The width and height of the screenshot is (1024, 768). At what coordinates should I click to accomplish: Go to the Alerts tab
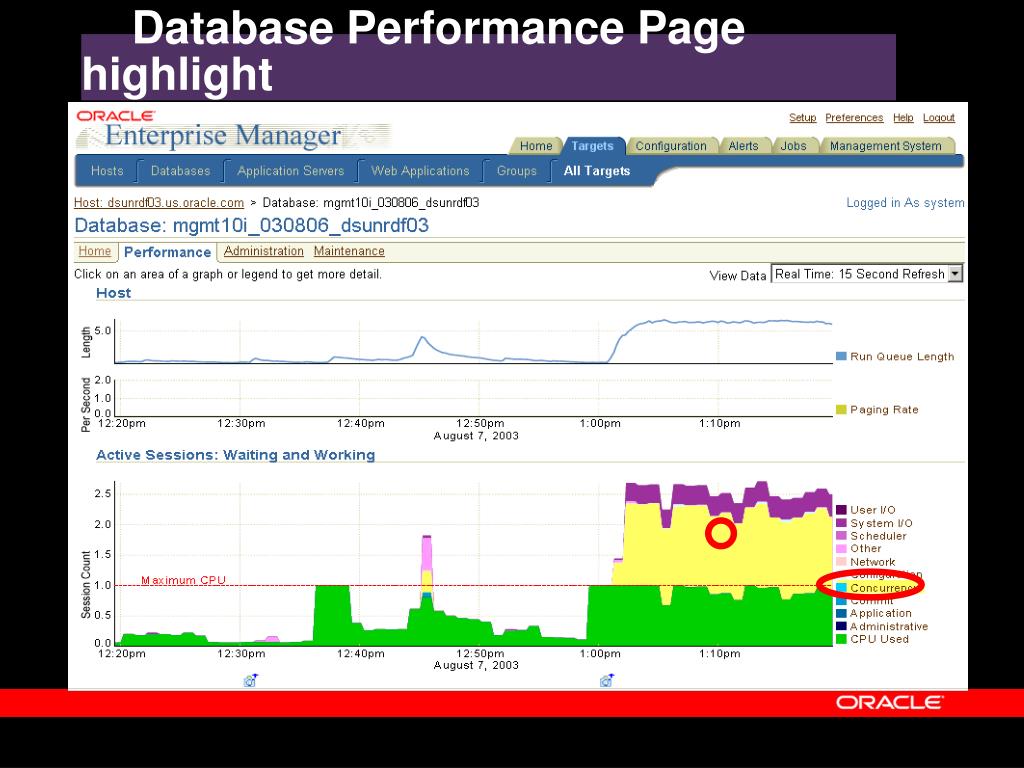743,146
